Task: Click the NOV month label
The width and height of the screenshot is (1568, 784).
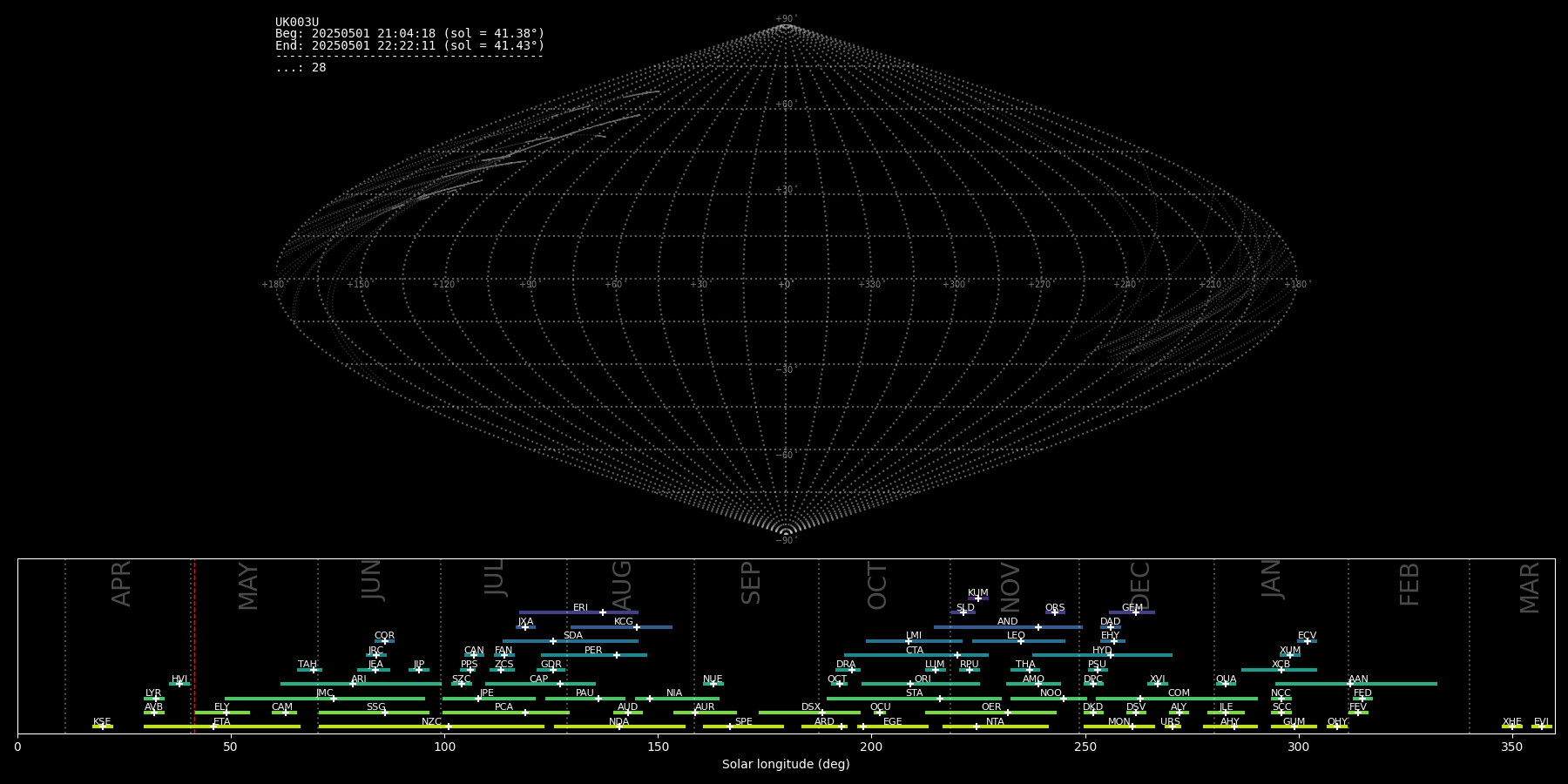Action: click(x=1010, y=587)
